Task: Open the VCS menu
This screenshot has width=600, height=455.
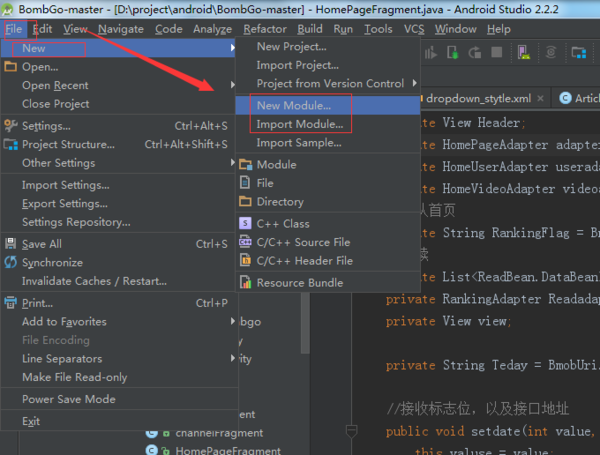Action: [x=414, y=29]
